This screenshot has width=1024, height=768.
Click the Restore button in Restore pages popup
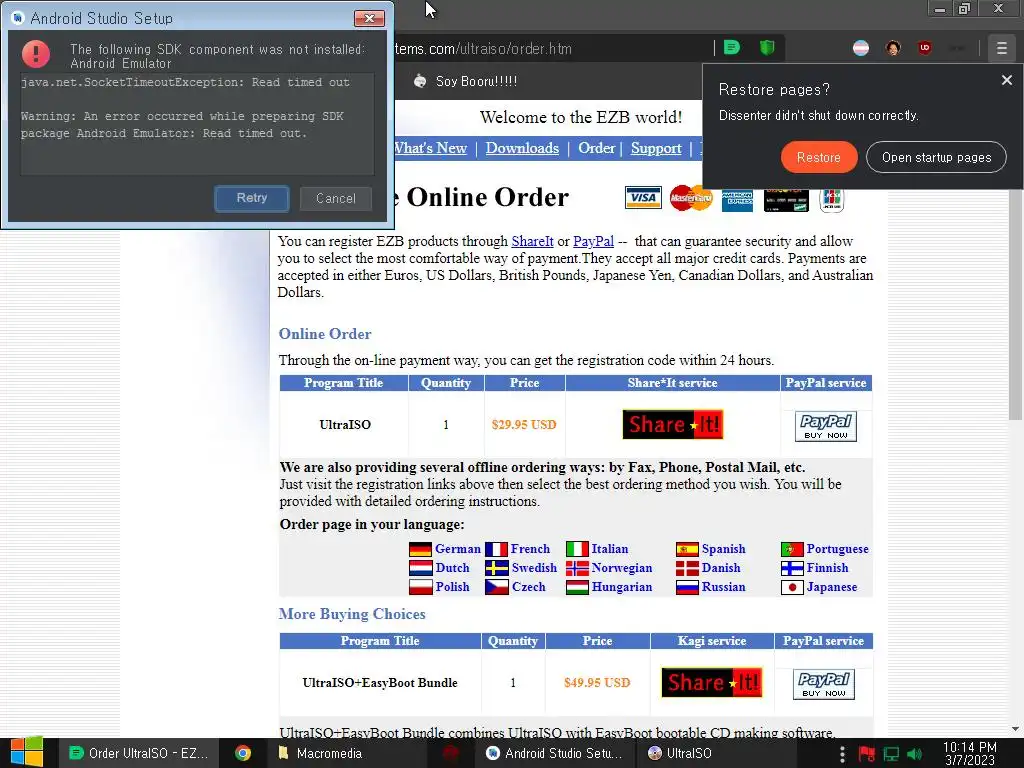pos(818,157)
